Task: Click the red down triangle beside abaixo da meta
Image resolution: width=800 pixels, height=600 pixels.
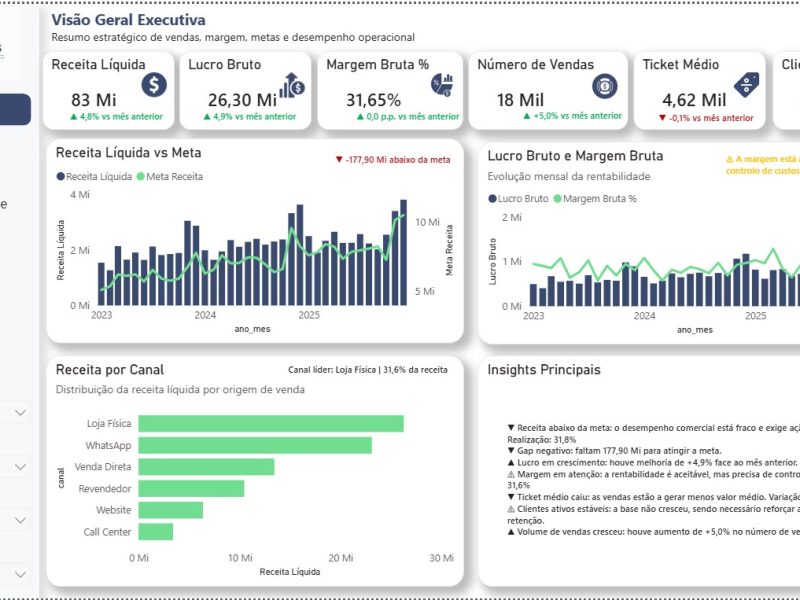Action: [339, 159]
